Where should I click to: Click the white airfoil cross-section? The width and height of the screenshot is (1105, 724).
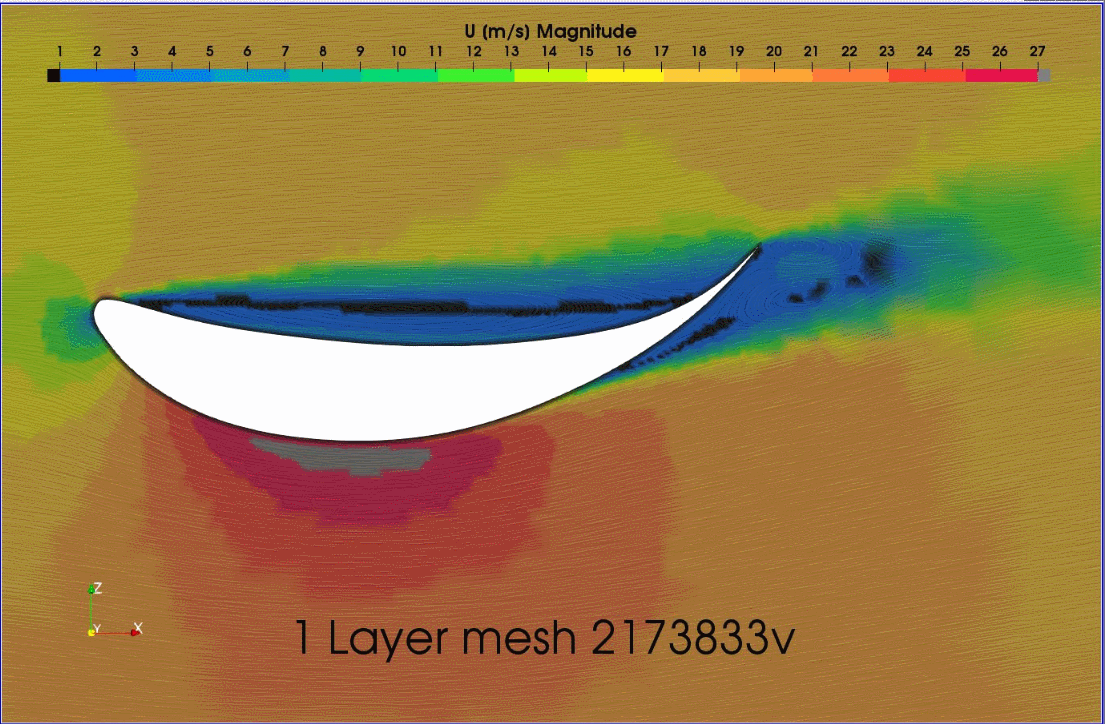(x=395, y=384)
